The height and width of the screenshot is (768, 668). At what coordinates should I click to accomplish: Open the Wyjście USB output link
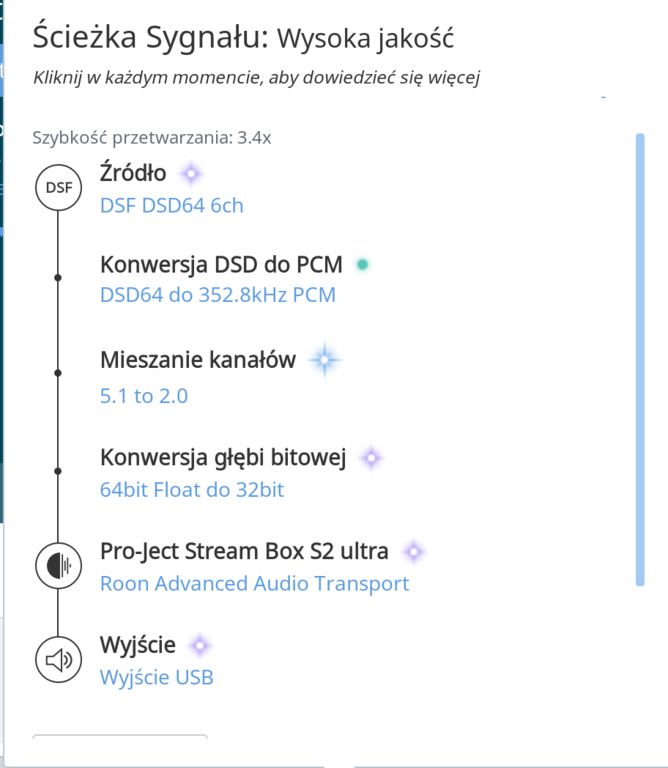[x=157, y=677]
